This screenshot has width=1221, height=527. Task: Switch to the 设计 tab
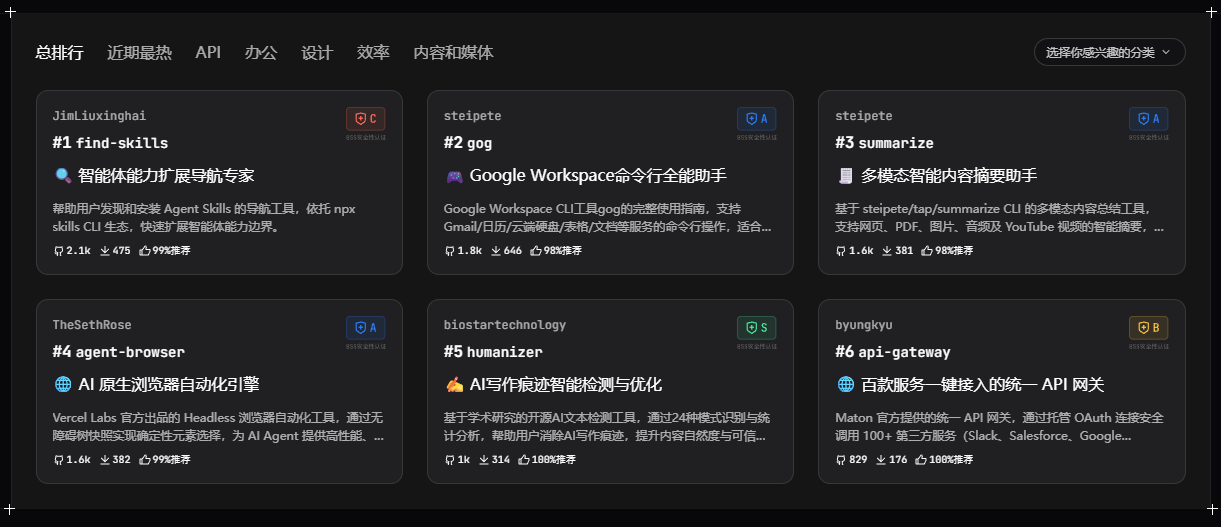tap(317, 53)
